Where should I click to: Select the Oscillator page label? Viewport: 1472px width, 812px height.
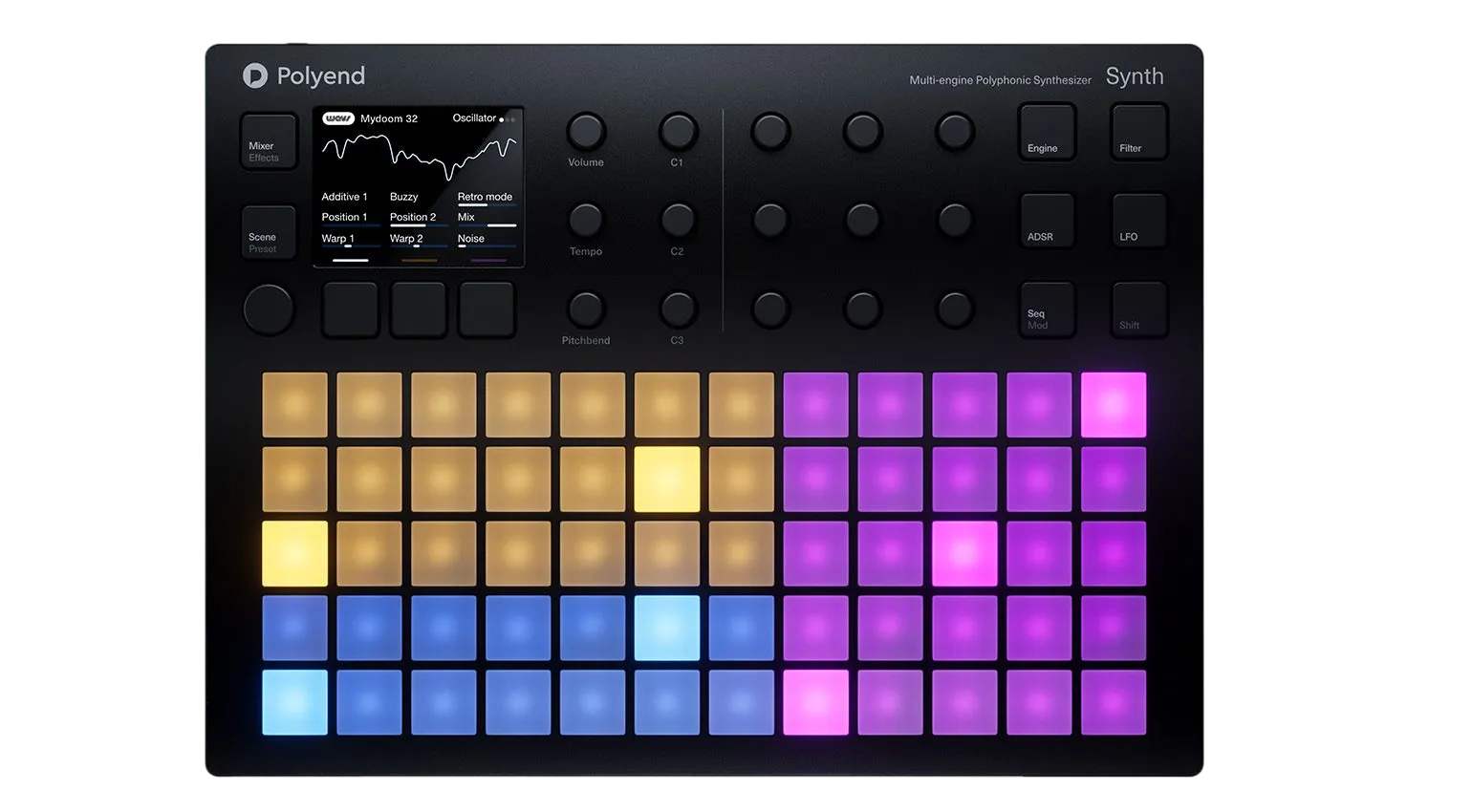tap(474, 118)
